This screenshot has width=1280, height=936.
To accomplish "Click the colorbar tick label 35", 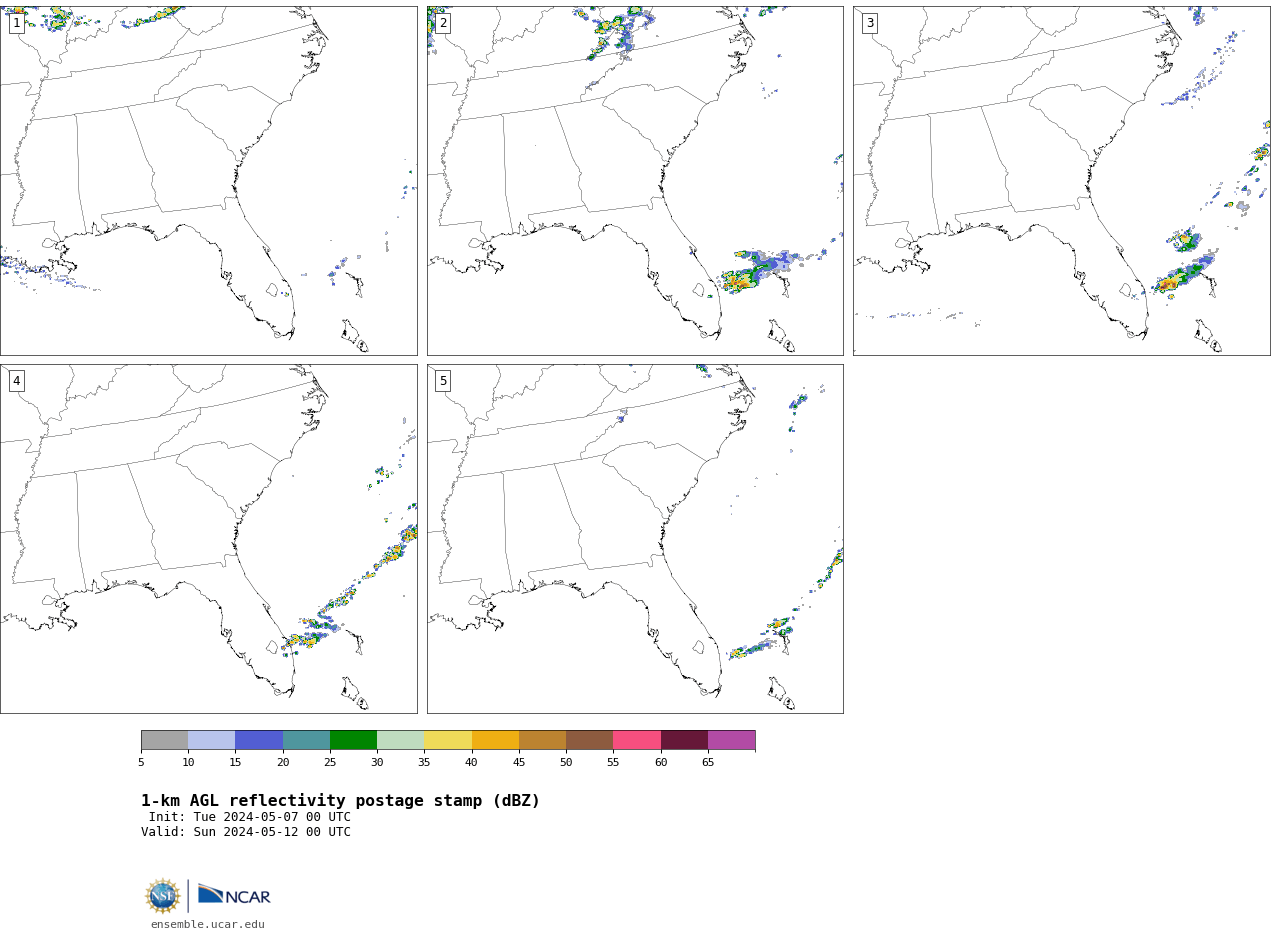I will (424, 763).
